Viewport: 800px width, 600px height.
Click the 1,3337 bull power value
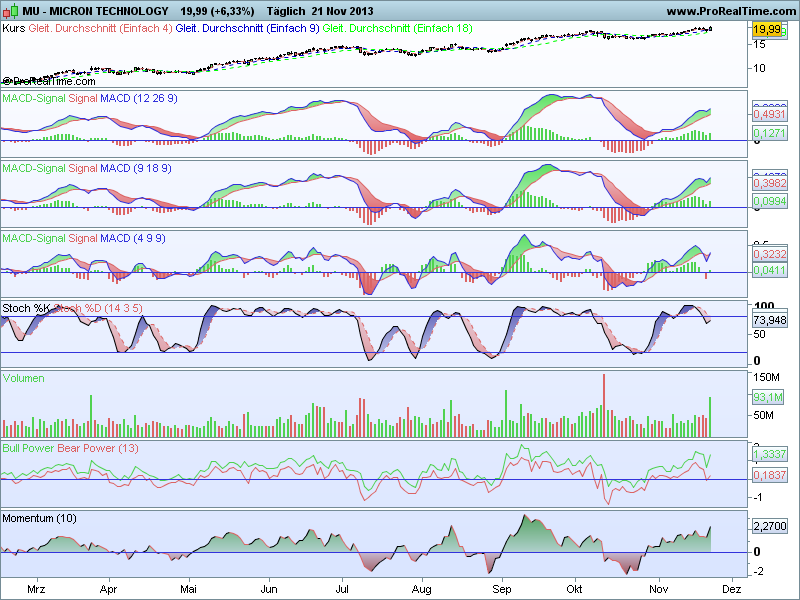tap(769, 454)
